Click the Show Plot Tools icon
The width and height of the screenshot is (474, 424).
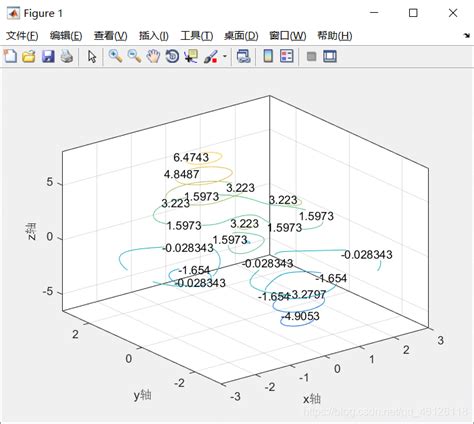[x=330, y=56]
